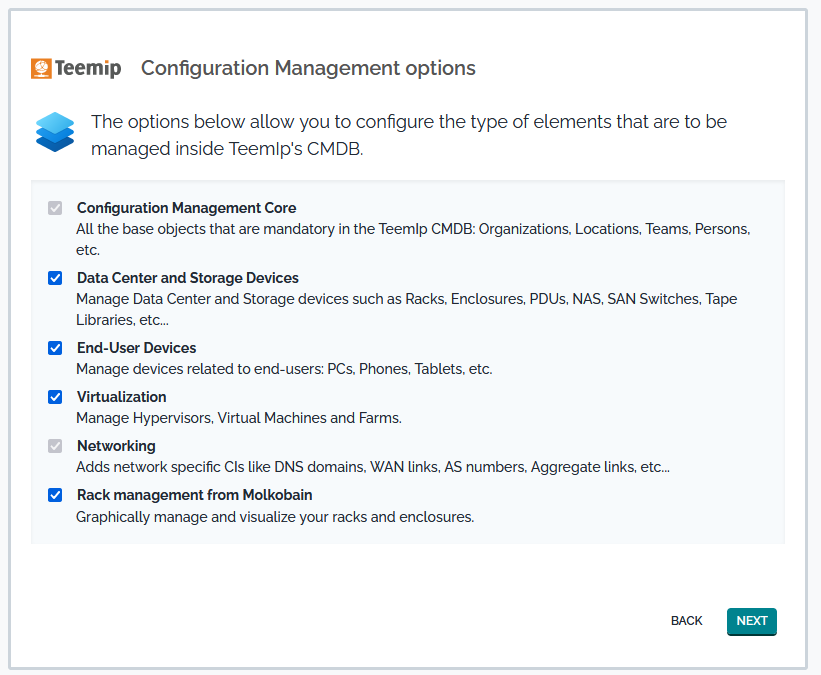
Task: Click the "Data Center and Storage Devices" label
Action: (x=187, y=278)
